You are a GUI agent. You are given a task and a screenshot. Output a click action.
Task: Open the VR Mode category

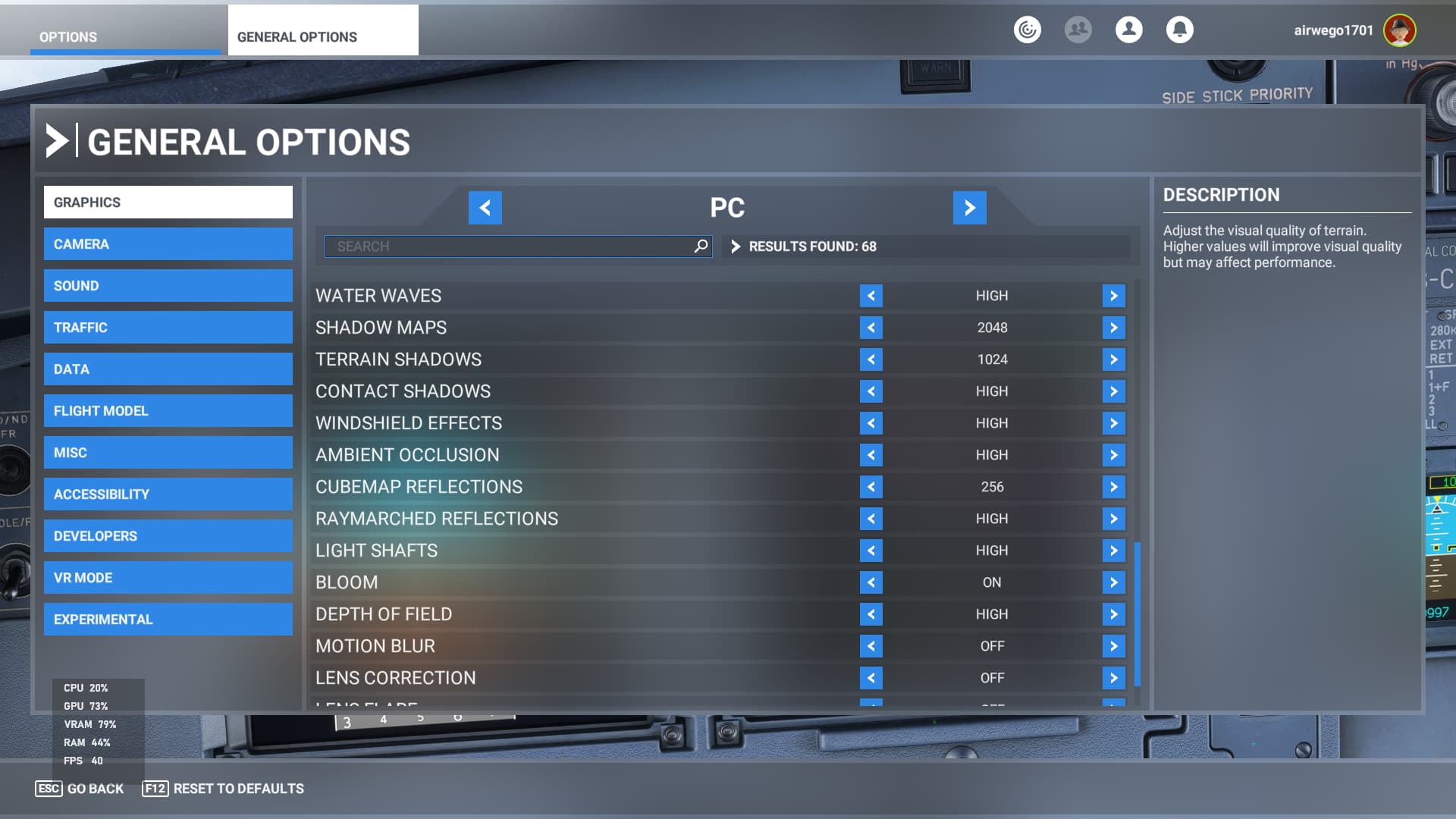168,578
